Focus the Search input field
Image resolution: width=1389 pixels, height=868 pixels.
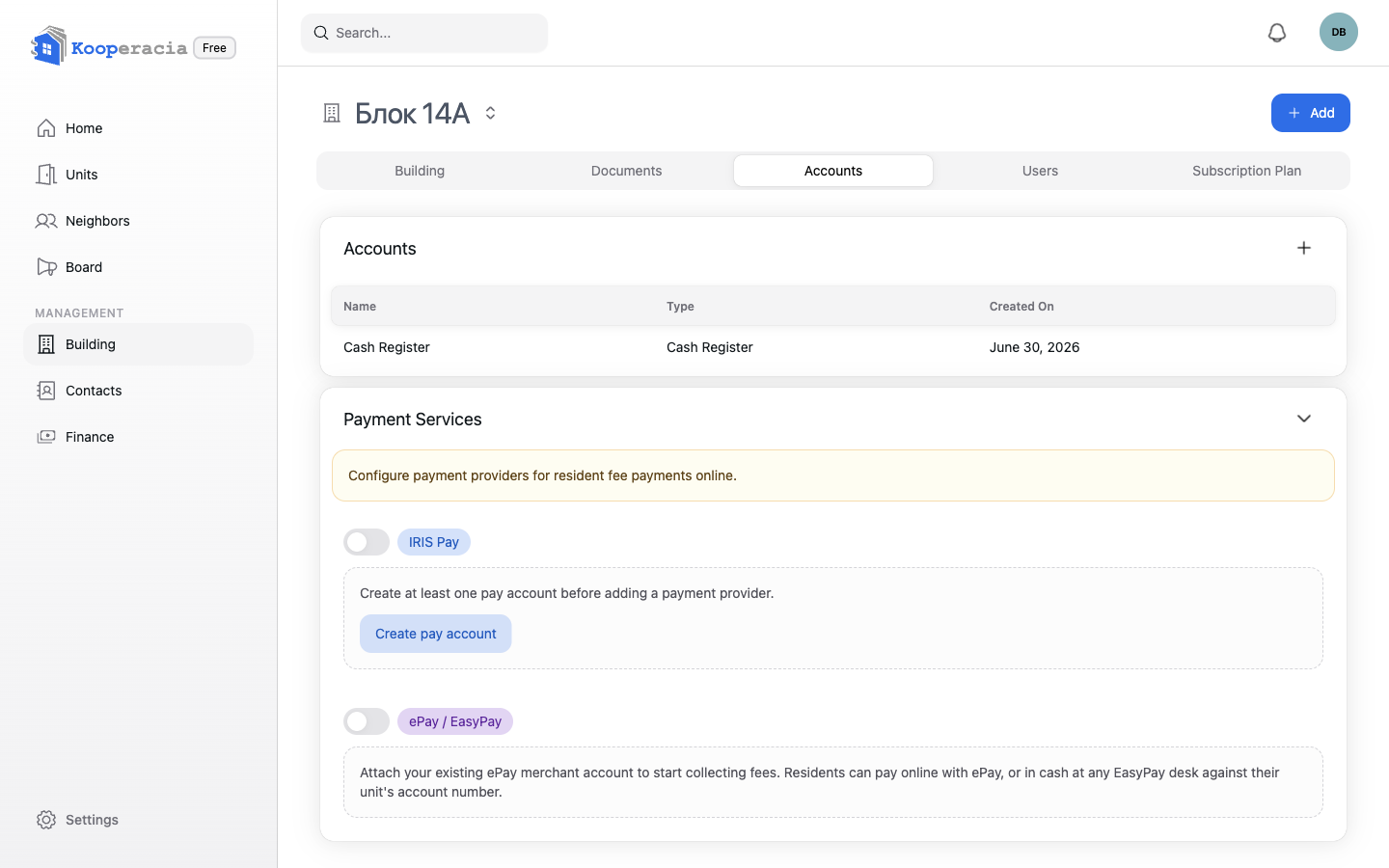tap(424, 33)
